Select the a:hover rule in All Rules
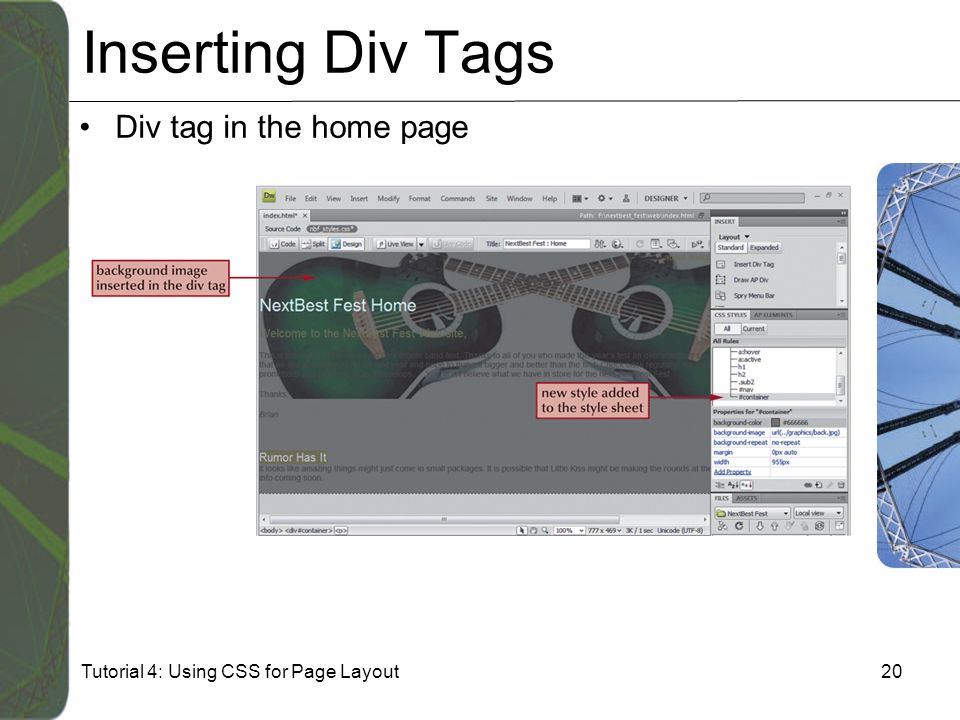This screenshot has height=720, width=960. tap(749, 352)
